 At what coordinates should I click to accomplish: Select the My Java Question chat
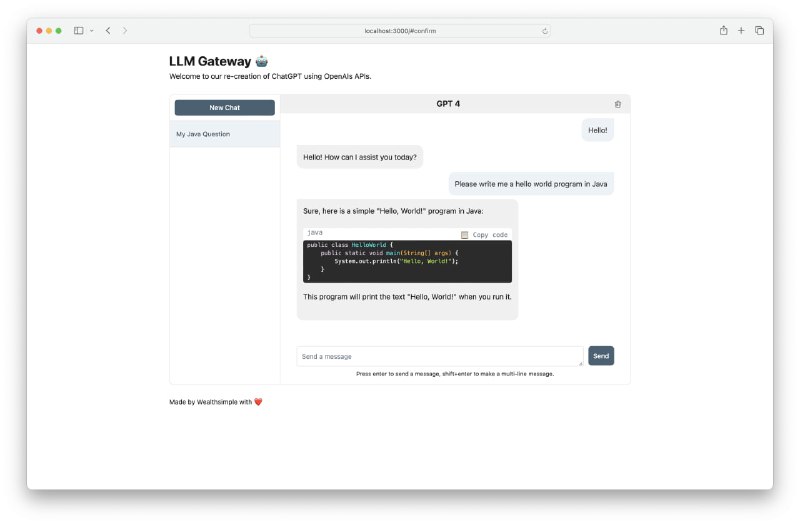coord(225,134)
